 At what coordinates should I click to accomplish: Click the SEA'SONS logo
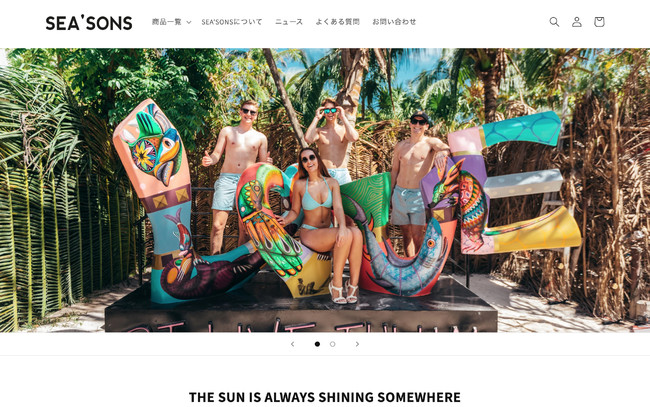tap(89, 23)
